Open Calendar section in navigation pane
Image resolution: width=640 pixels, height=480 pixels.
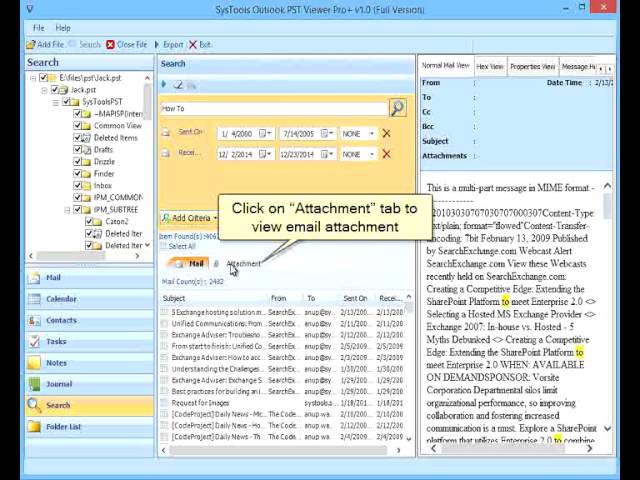90,299
